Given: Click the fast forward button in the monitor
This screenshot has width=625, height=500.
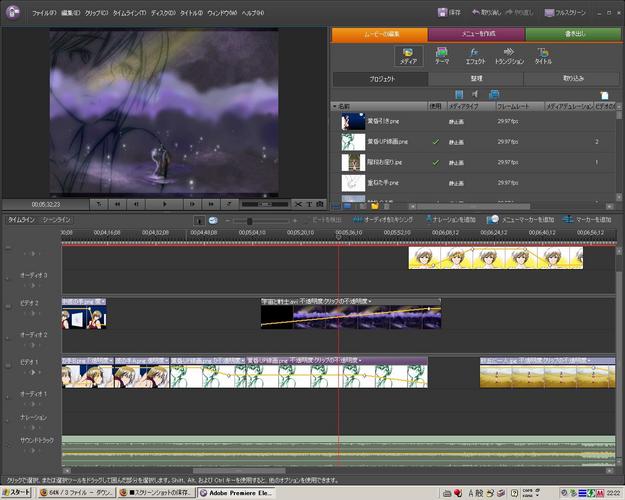Looking at the screenshot, I should (x=211, y=204).
